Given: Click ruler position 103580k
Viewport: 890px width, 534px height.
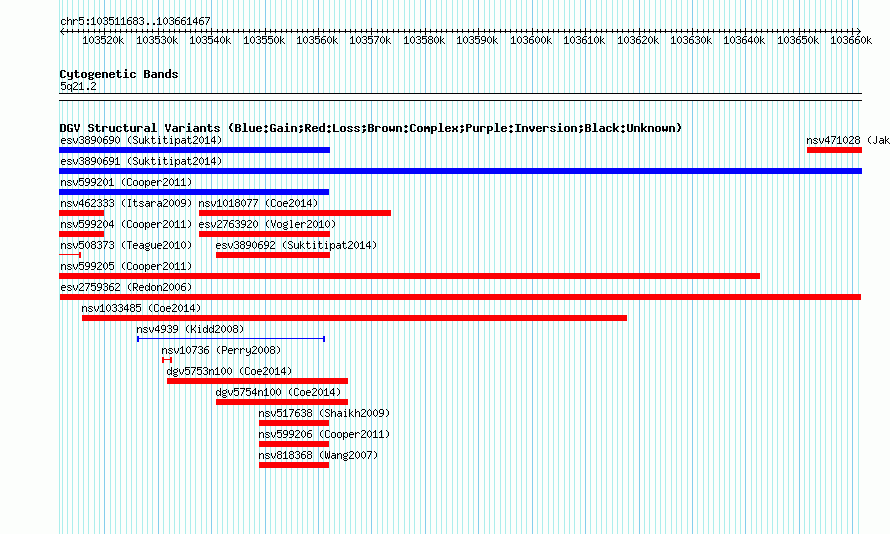Looking at the screenshot, I should click(x=424, y=40).
